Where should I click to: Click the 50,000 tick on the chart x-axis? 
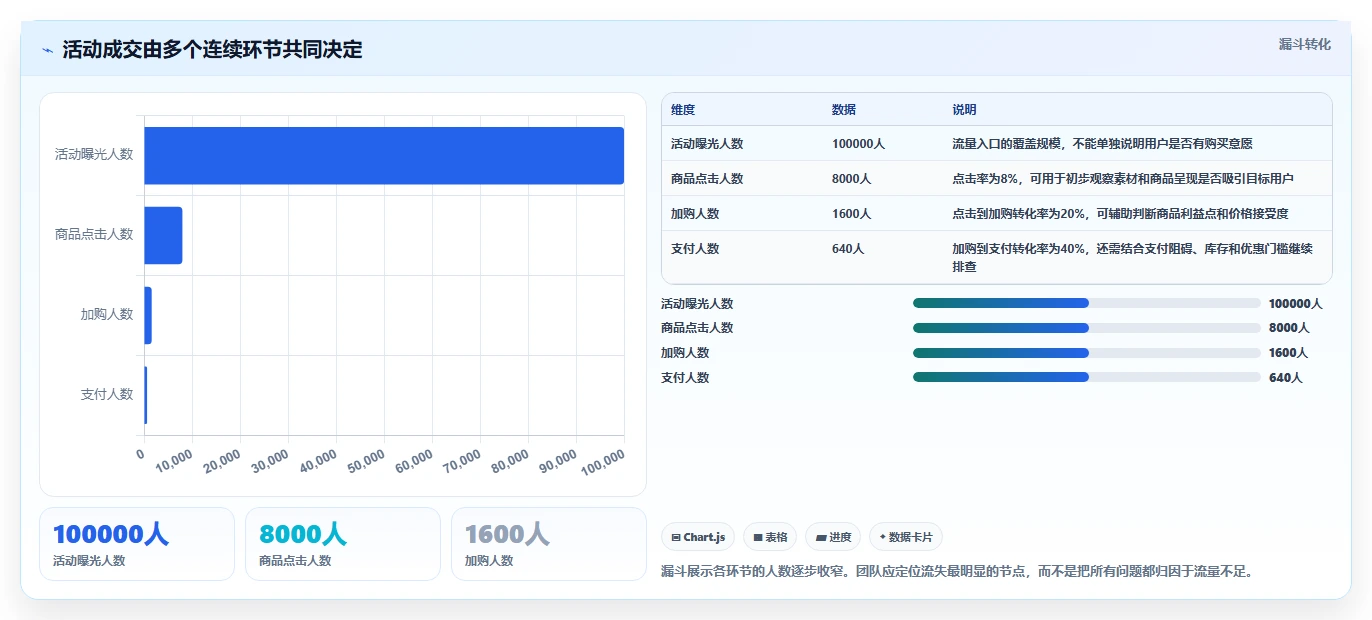[366, 461]
